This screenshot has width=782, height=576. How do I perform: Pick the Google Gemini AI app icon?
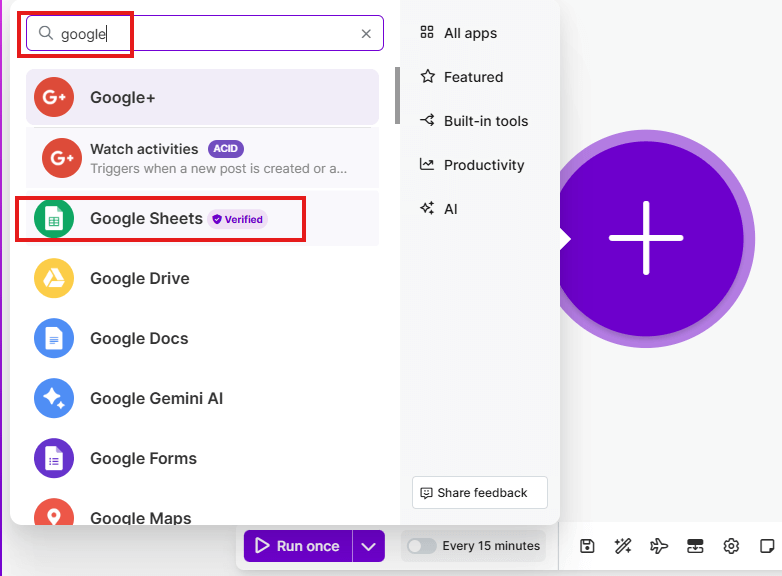tap(54, 398)
